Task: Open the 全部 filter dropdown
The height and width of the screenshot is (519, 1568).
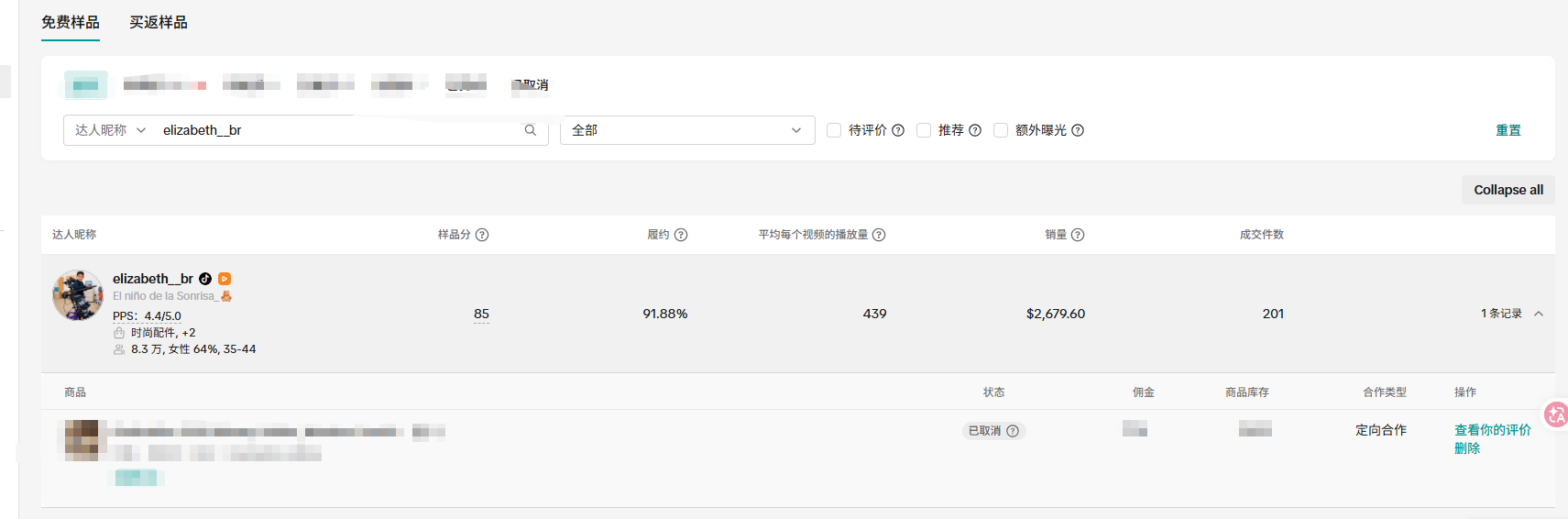Action: point(687,130)
